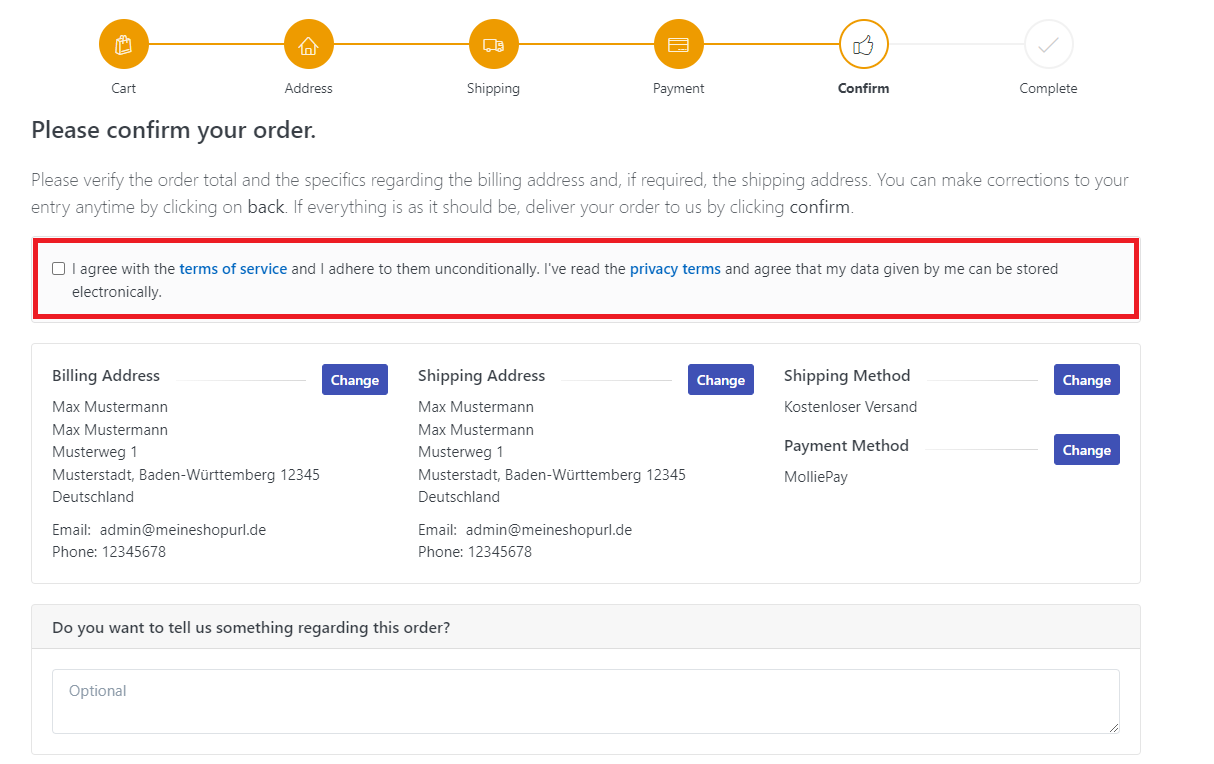Screen dimensions: 1214x764
Task: Select the 'Complete' step text label
Action: pos(1048,88)
